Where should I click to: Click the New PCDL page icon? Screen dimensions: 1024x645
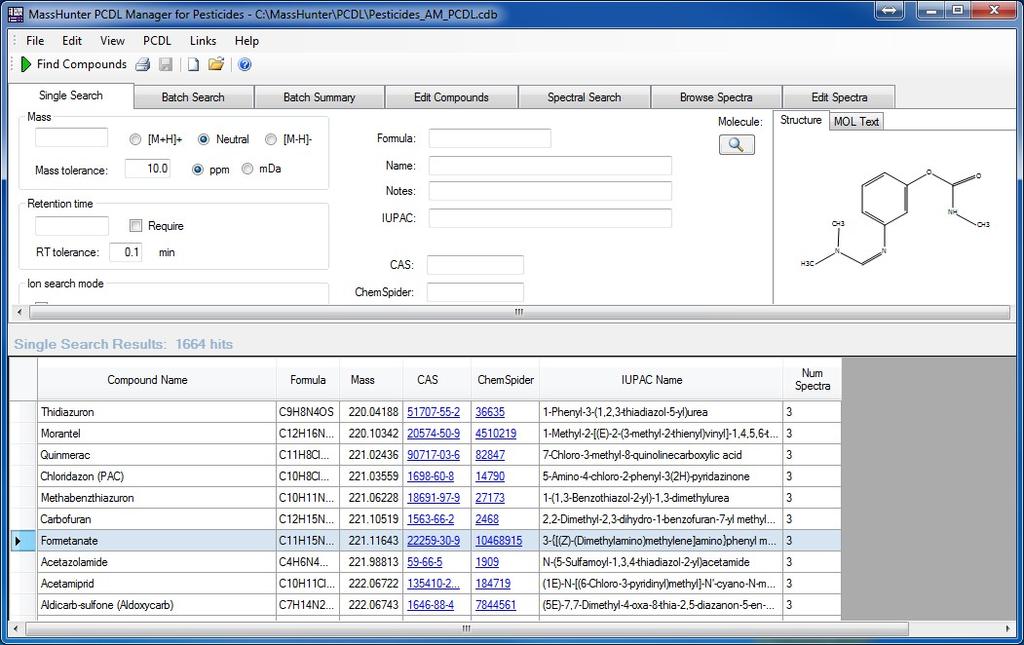pyautogui.click(x=193, y=64)
